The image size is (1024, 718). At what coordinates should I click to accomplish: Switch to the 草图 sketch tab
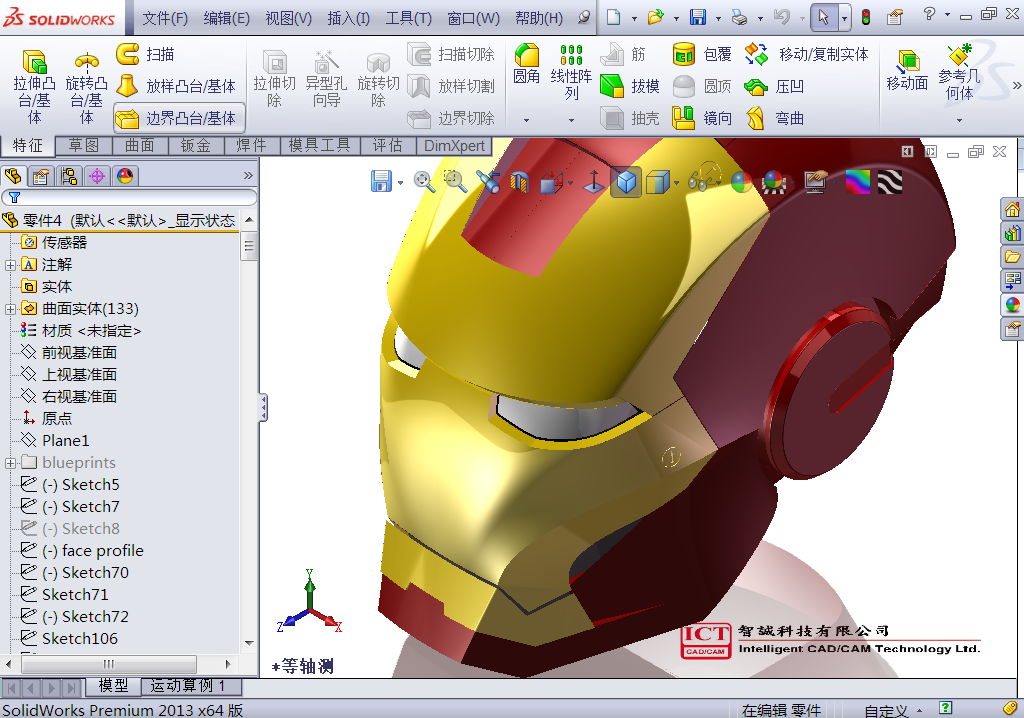point(84,145)
